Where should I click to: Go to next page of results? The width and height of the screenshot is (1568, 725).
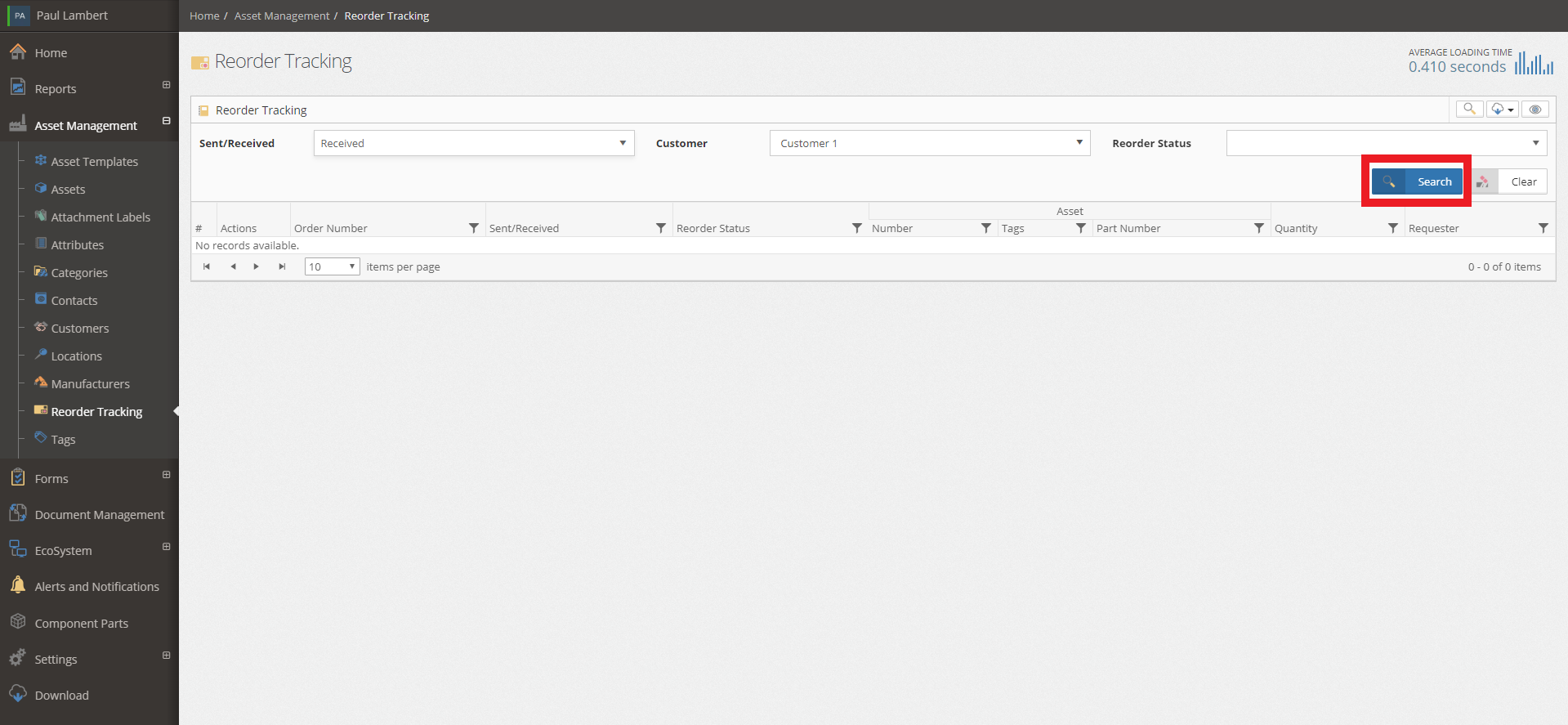pos(257,266)
